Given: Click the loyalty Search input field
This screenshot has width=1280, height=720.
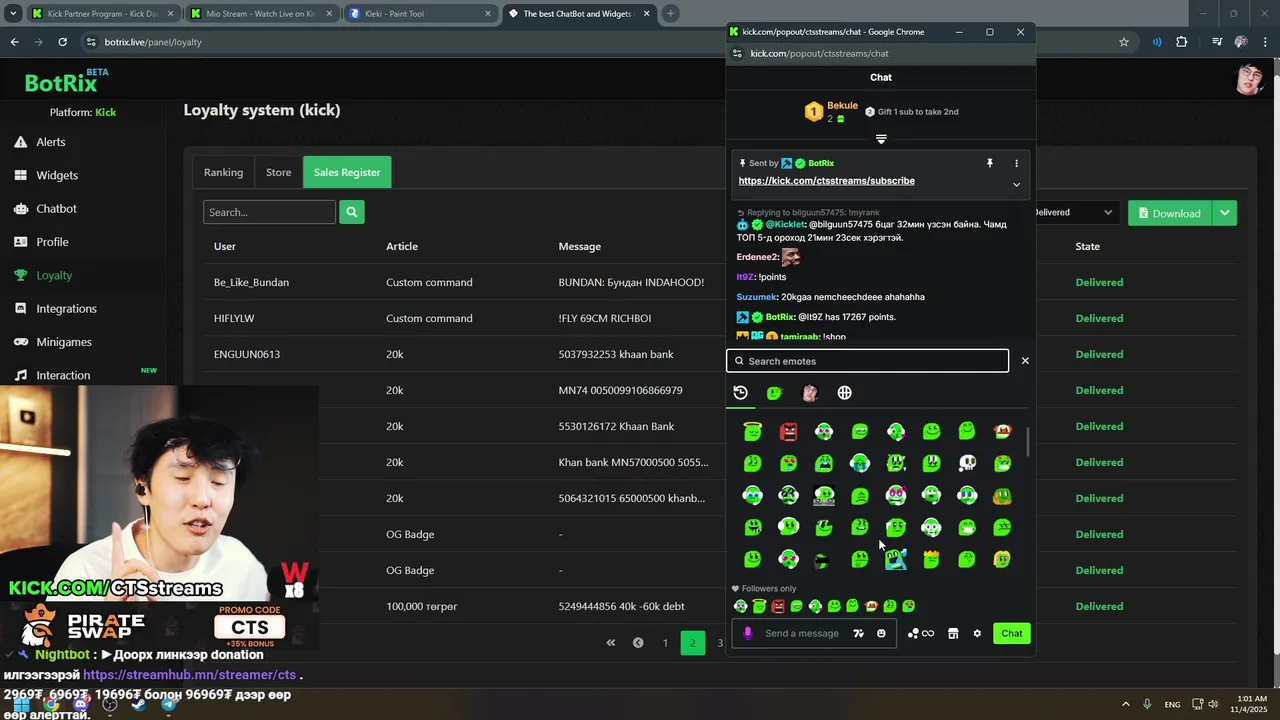Looking at the screenshot, I should (269, 212).
